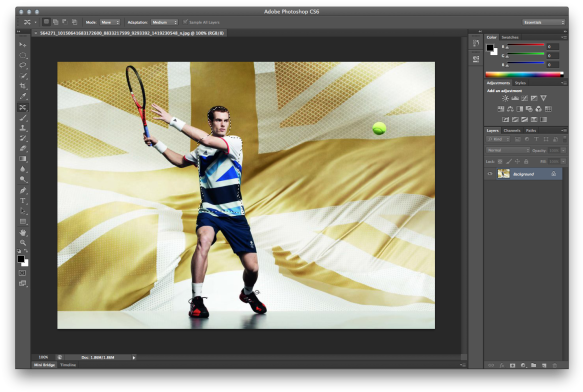The image size is (583, 392).
Task: Hide the Background layer with eye icon
Action: [x=490, y=174]
